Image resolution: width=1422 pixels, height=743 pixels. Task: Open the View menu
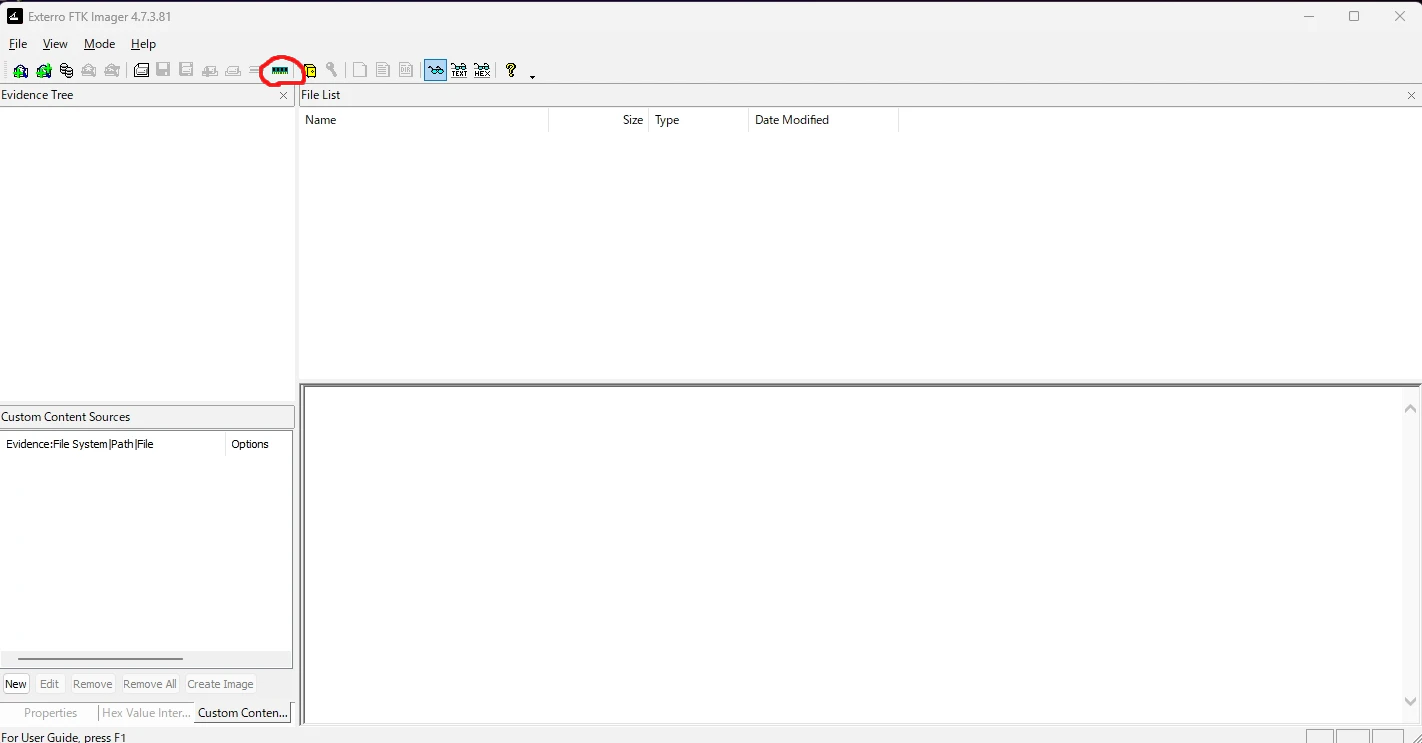55,44
